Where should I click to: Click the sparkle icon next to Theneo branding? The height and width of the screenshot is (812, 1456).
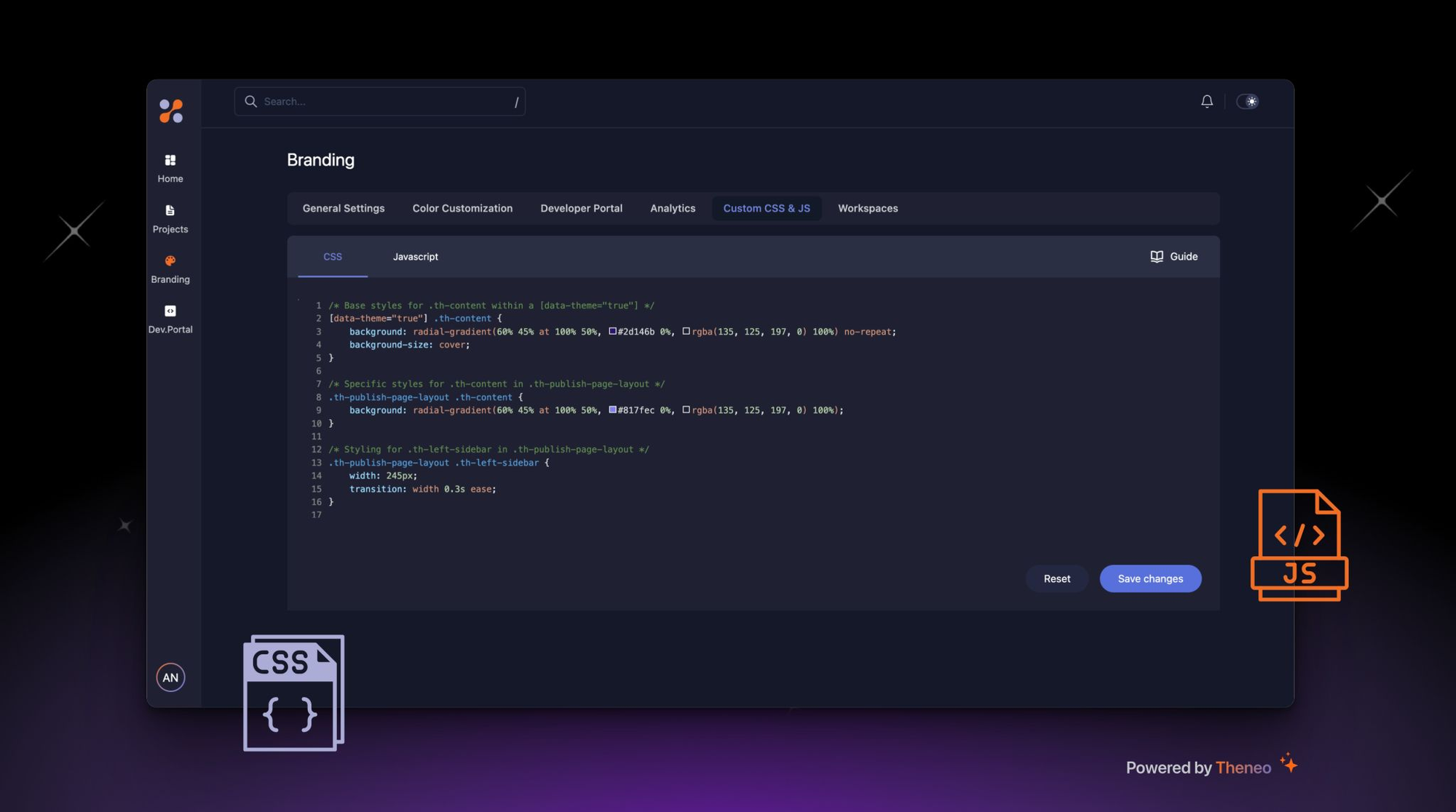1289,765
